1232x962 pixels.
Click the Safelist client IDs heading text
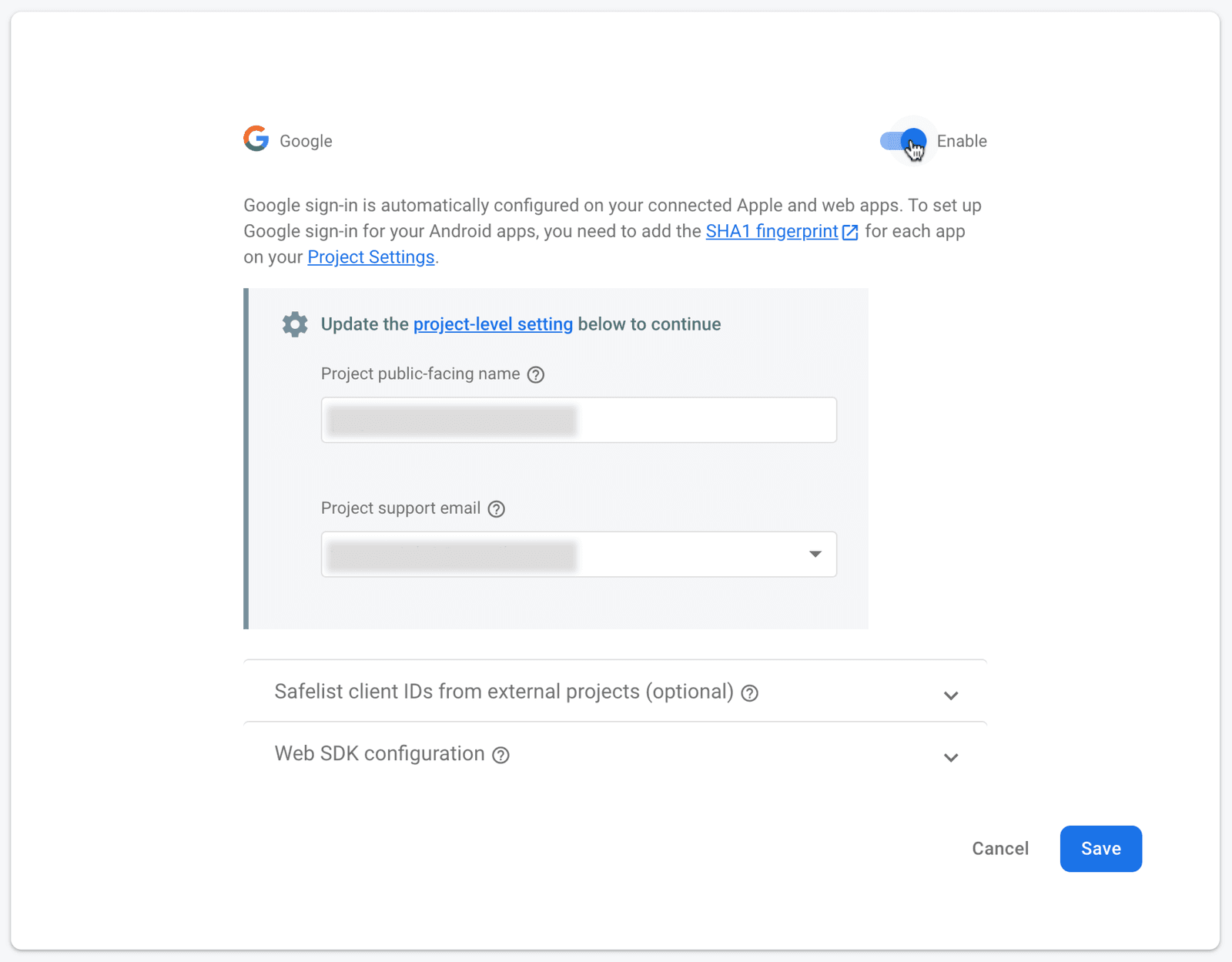(504, 692)
